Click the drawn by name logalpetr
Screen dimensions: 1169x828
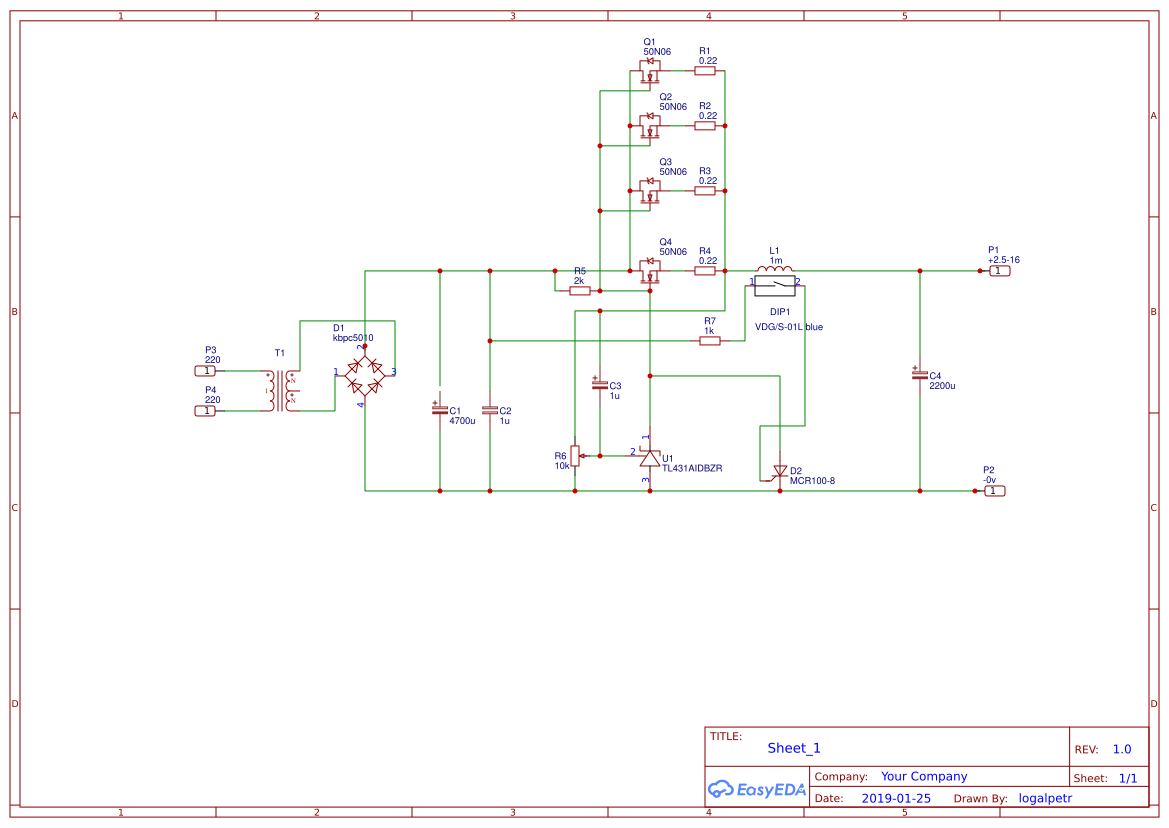[1045, 798]
